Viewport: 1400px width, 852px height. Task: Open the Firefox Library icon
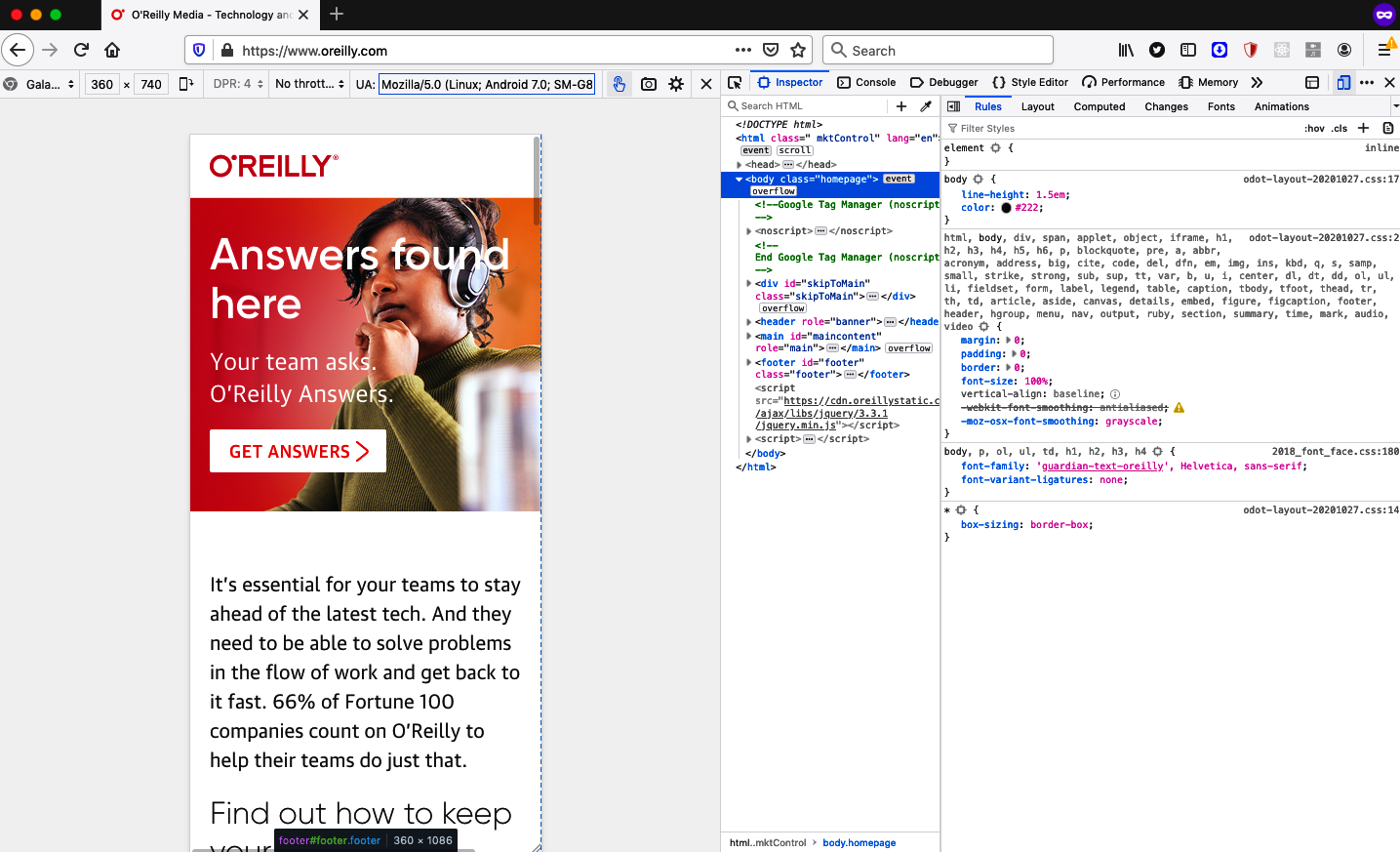tap(1126, 50)
